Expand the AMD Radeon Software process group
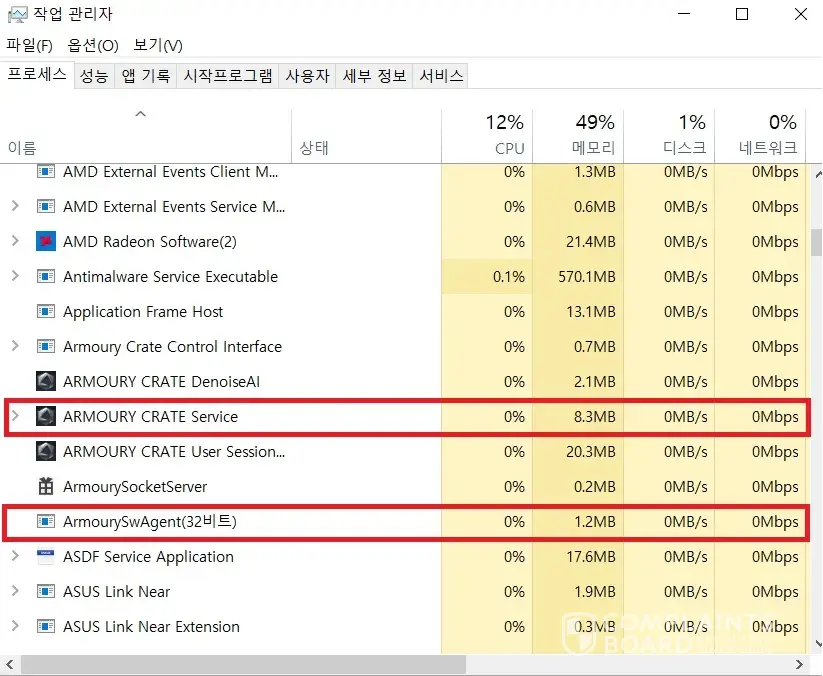This screenshot has width=823, height=676. click(x=15, y=242)
